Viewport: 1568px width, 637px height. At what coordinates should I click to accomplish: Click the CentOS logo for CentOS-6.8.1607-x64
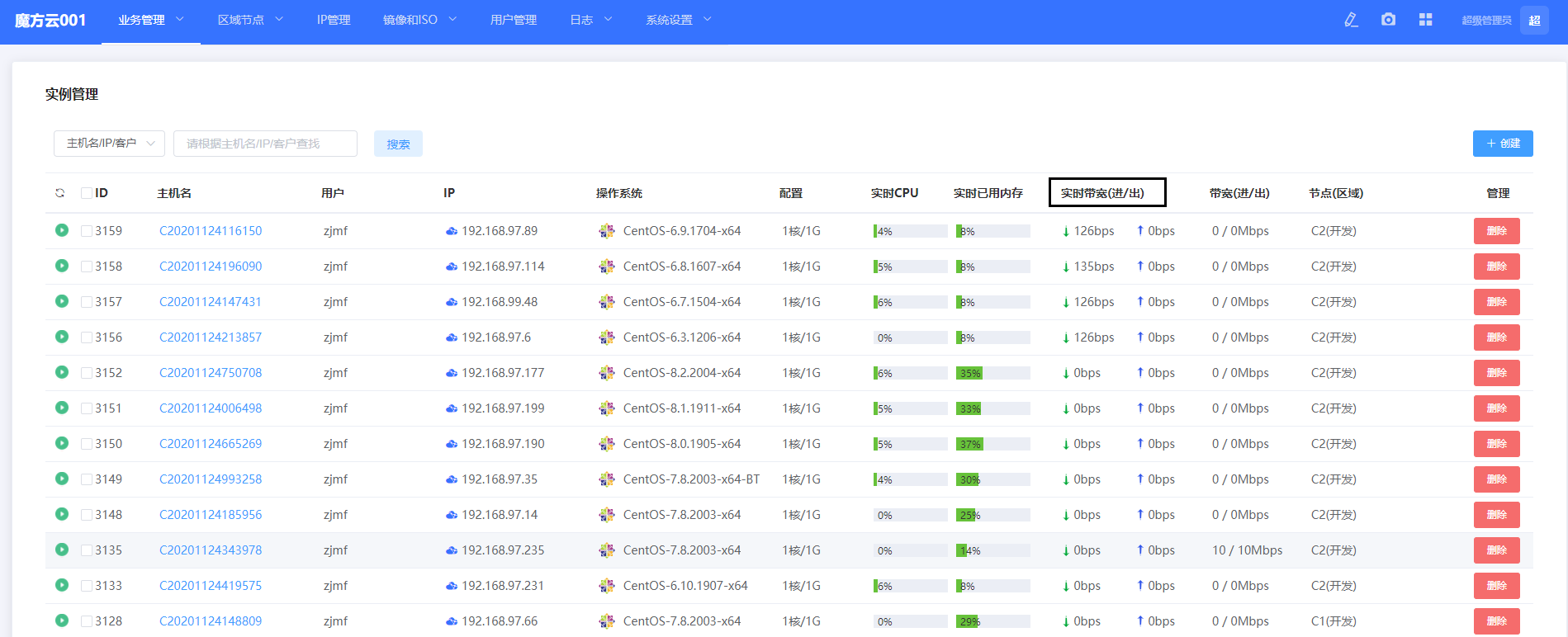click(x=607, y=267)
